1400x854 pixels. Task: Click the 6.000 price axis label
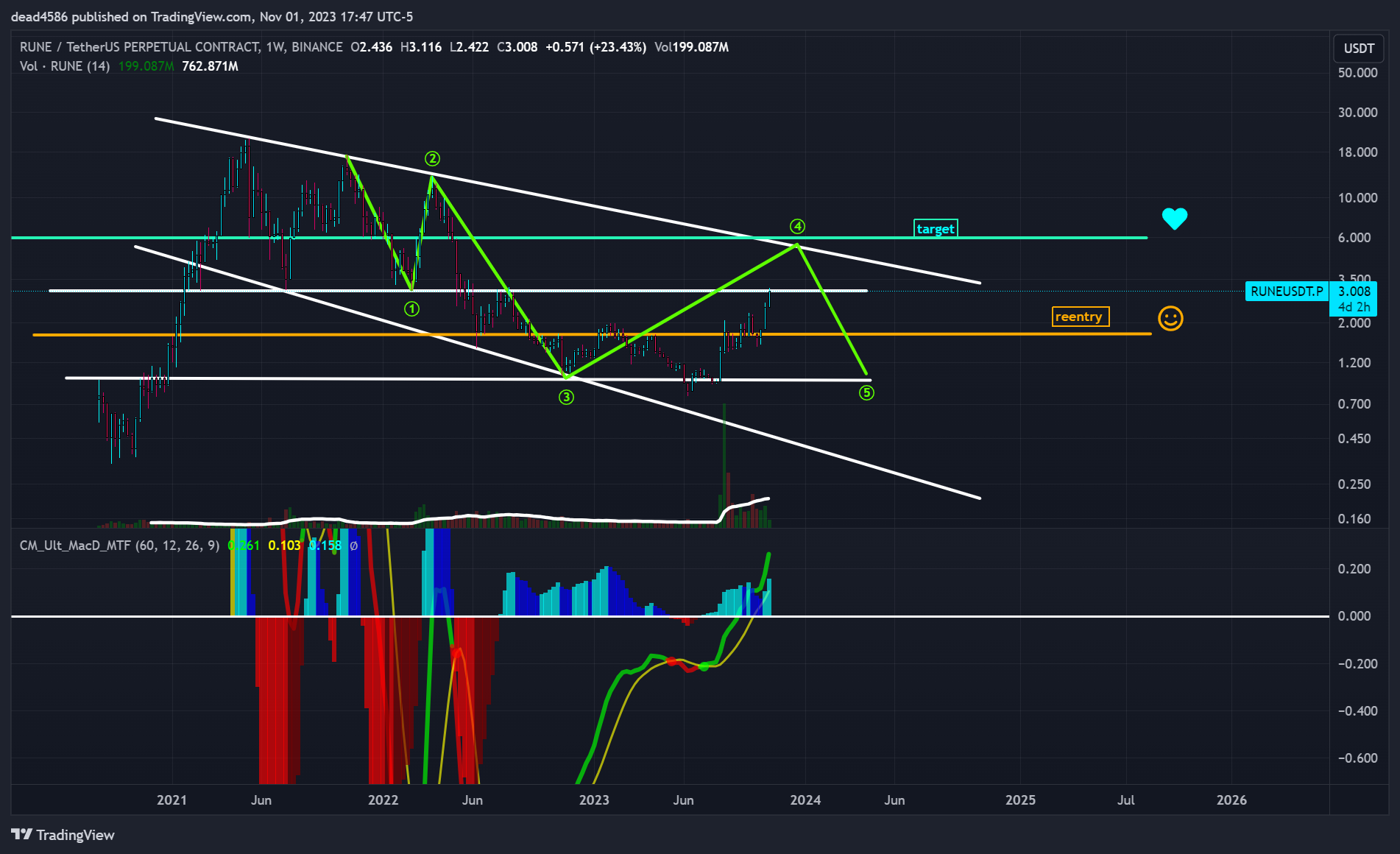click(x=1354, y=238)
